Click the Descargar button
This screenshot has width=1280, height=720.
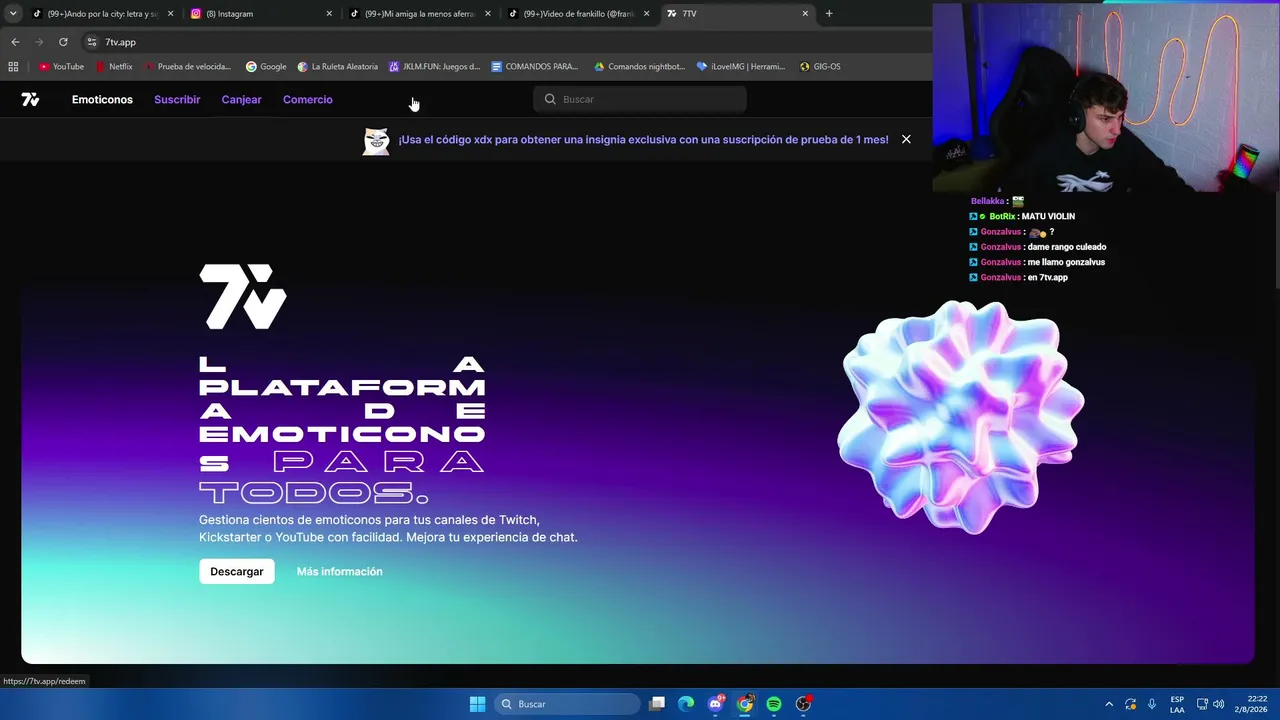click(237, 571)
